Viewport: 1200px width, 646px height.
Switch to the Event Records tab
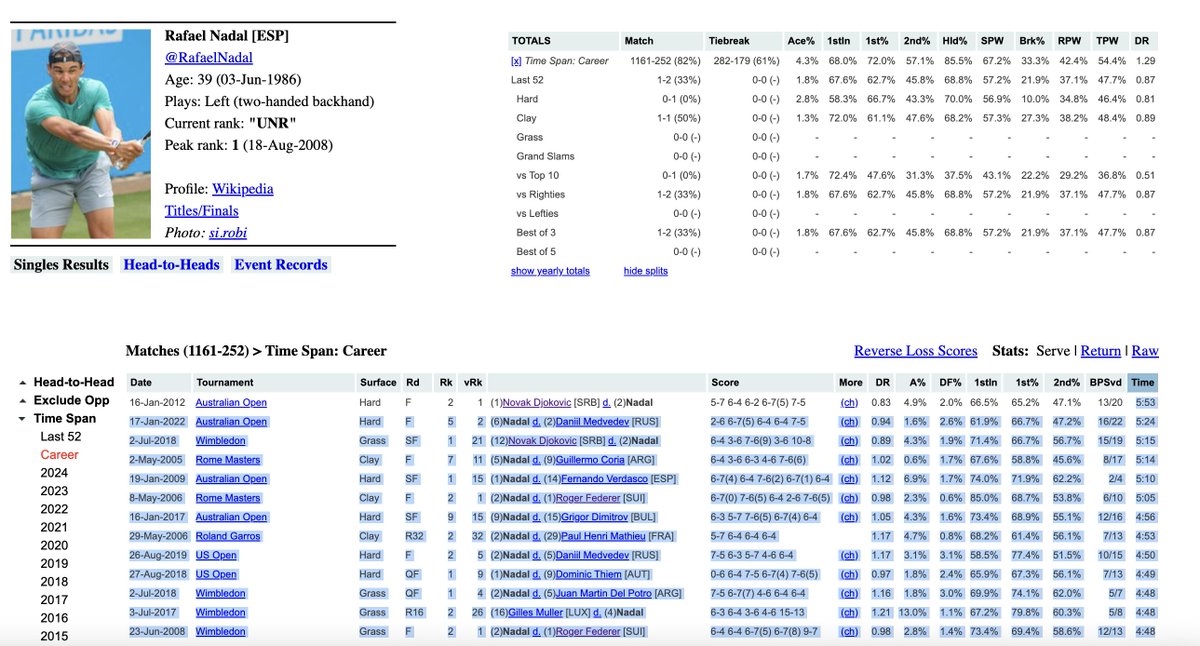tap(281, 265)
